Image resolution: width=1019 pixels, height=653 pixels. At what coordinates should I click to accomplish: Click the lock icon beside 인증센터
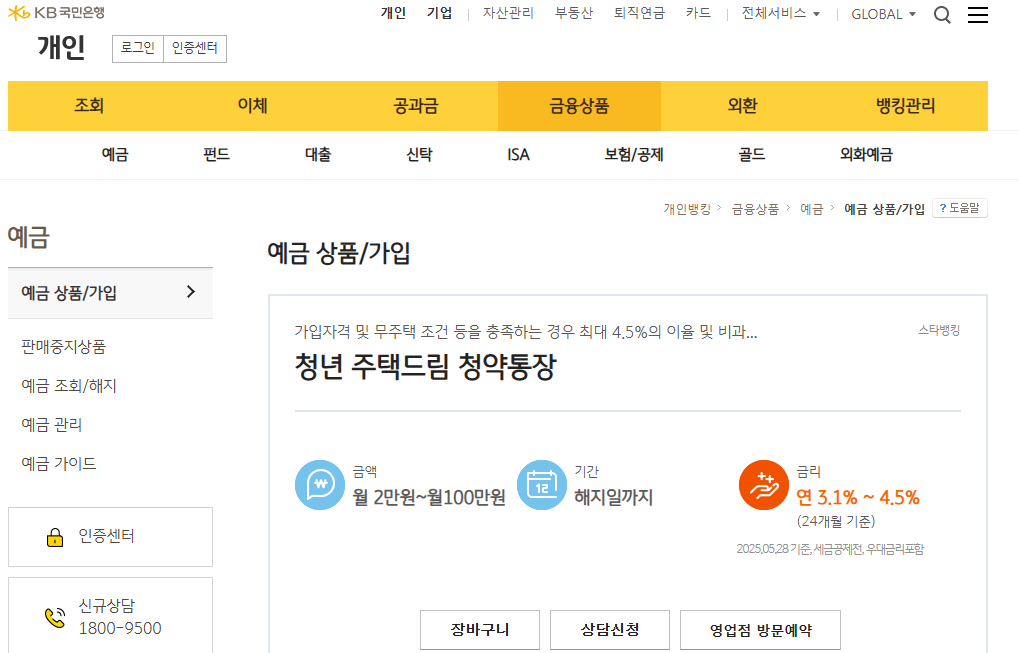click(x=55, y=537)
